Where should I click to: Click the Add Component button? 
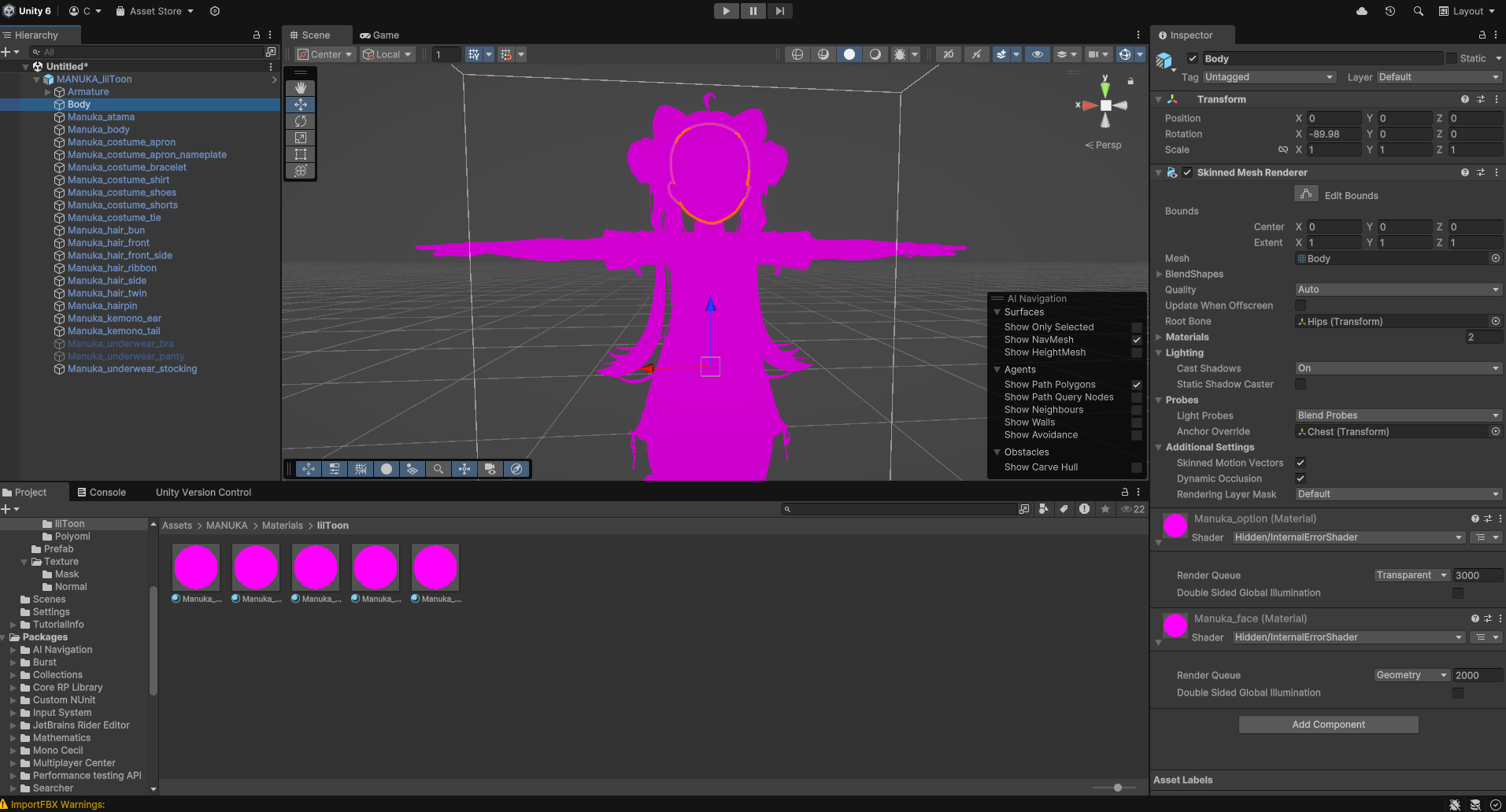coord(1329,725)
